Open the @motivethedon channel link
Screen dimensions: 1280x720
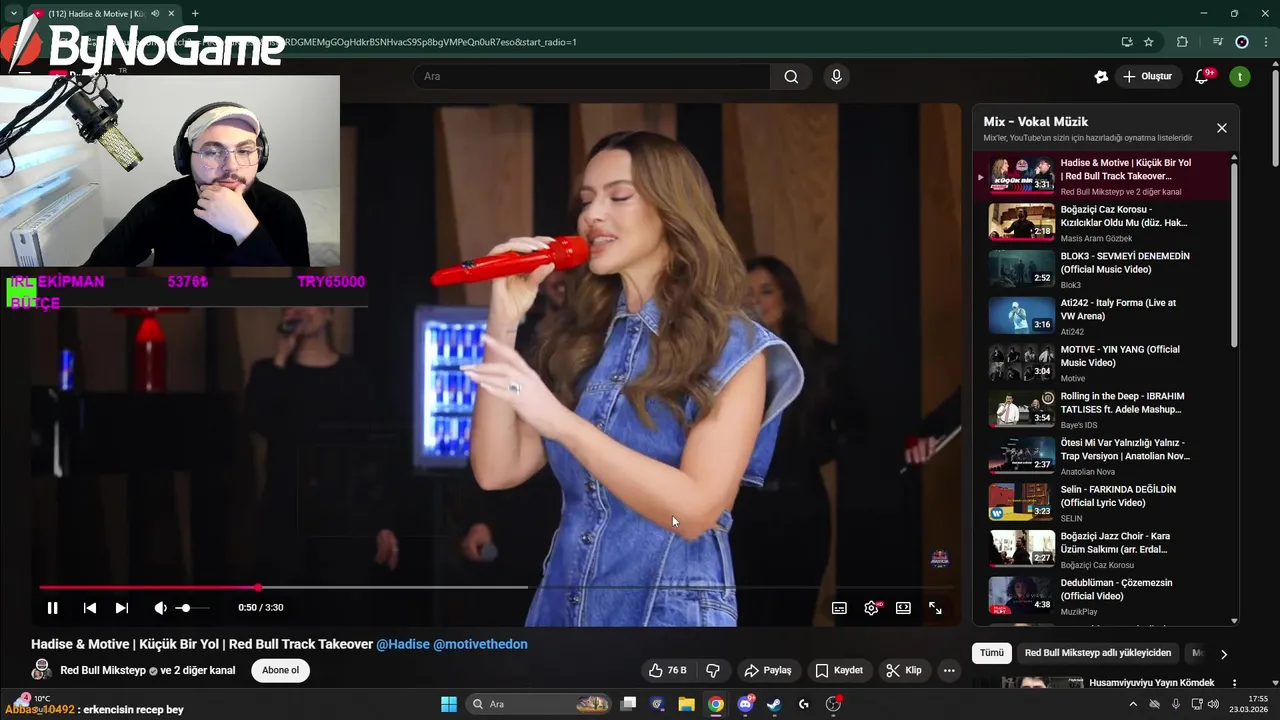coord(480,644)
